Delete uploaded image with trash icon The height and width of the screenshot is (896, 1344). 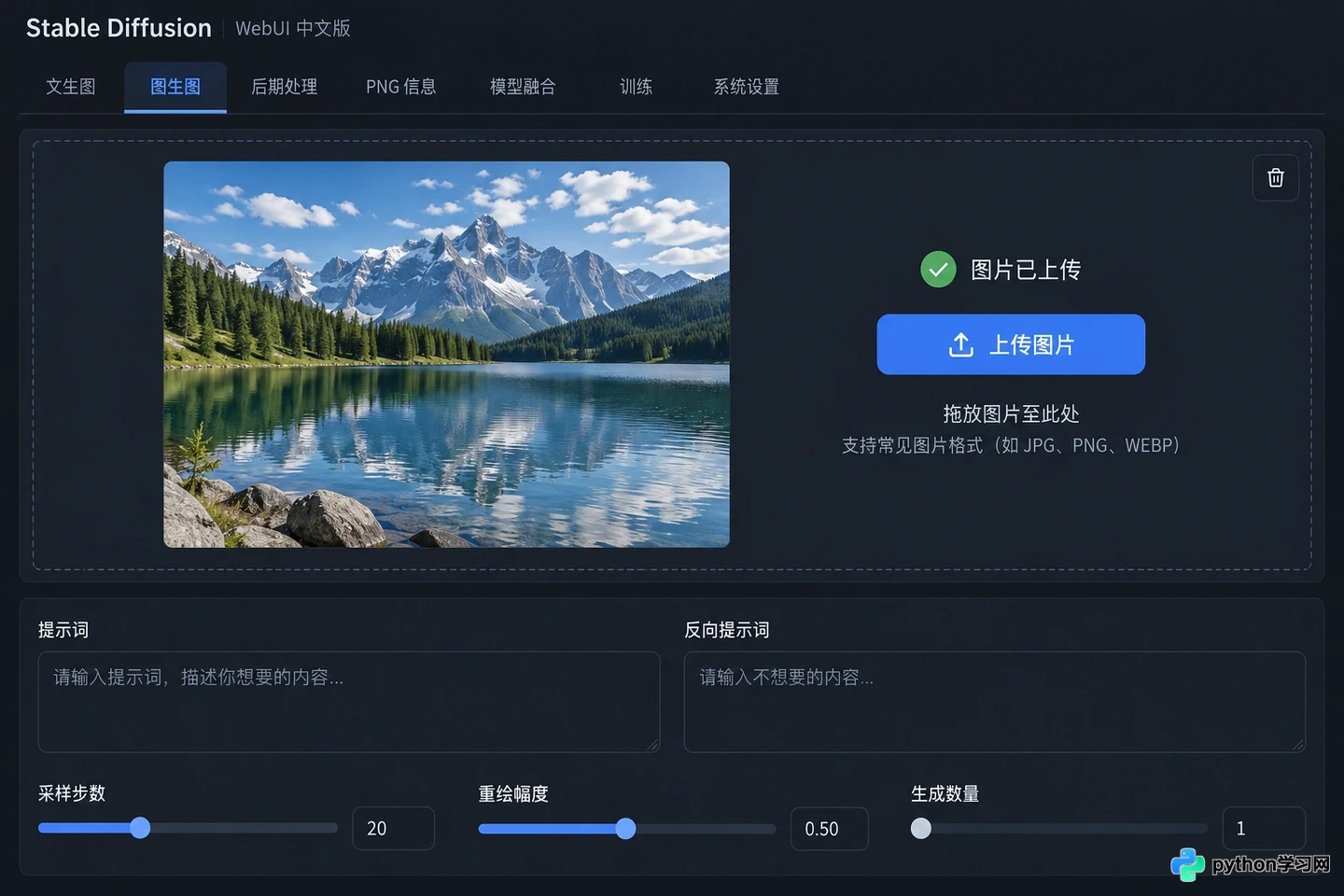point(1275,177)
